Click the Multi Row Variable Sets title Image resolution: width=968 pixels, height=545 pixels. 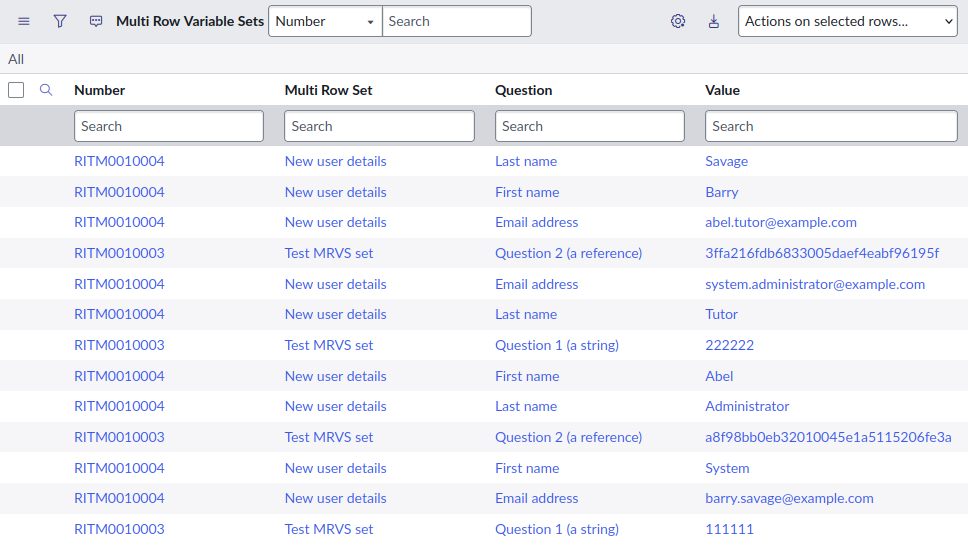coord(190,21)
